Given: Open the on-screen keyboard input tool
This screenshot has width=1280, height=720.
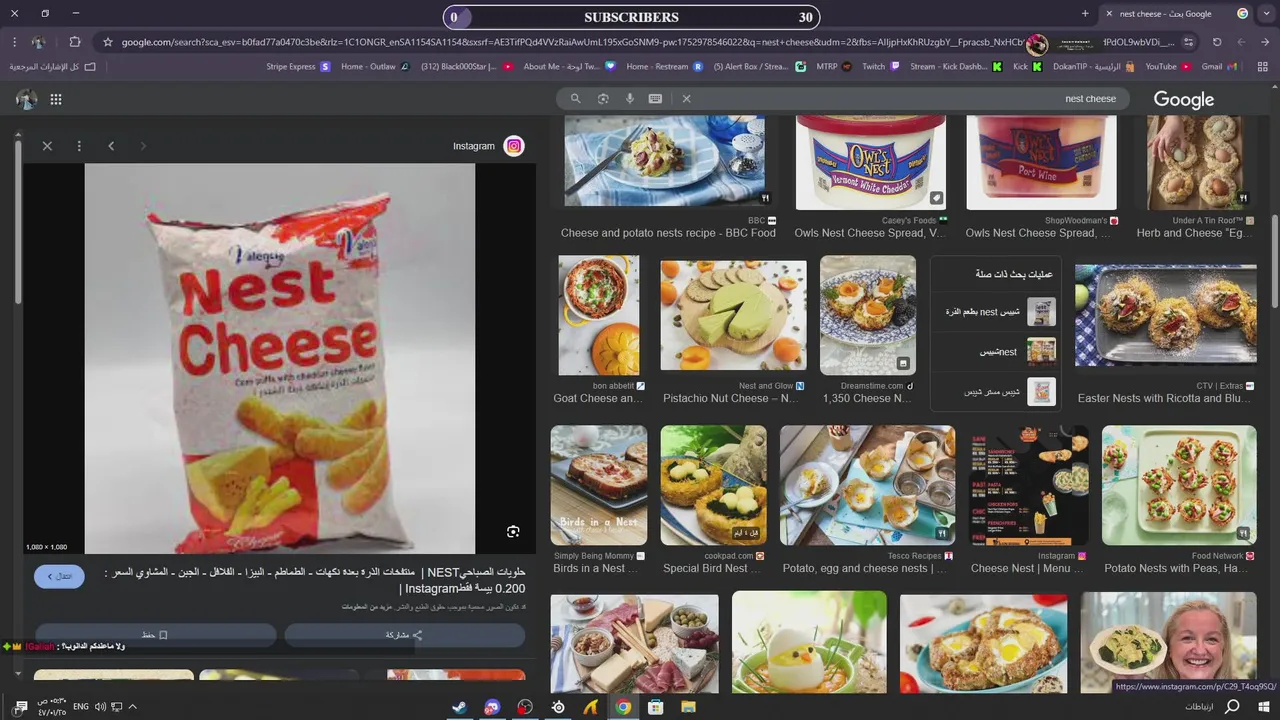Looking at the screenshot, I should (655, 99).
